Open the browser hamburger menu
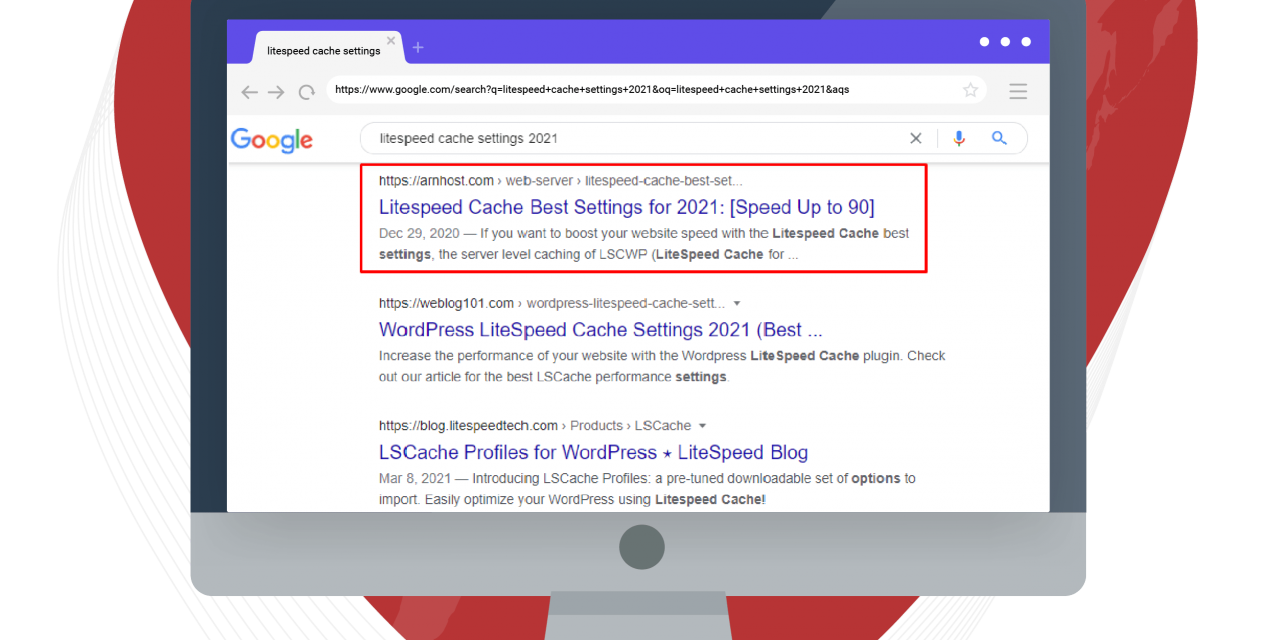Viewport: 1280px width, 640px height. click(1018, 92)
